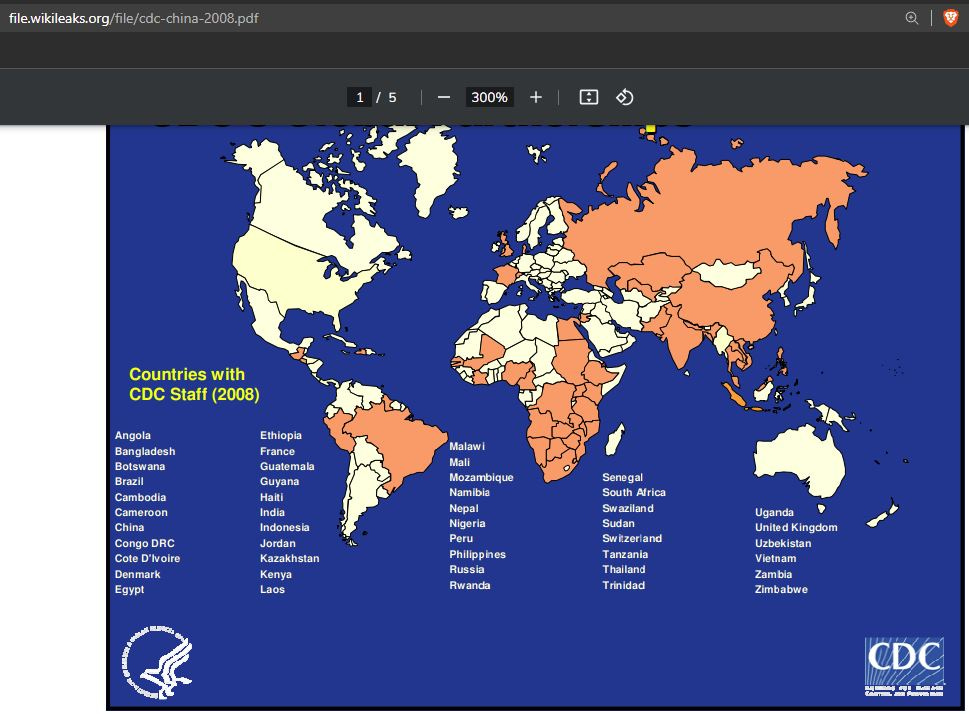The height and width of the screenshot is (714, 969).
Task: Select 'United Kingdom' in the last column
Action: coord(797,527)
